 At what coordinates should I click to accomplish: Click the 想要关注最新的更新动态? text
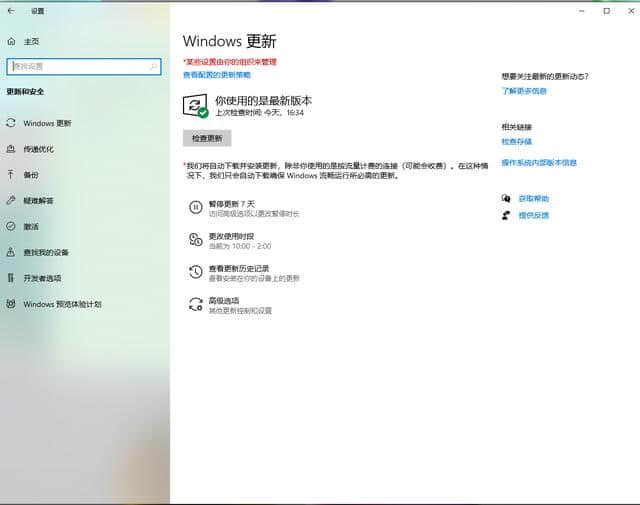coord(545,76)
